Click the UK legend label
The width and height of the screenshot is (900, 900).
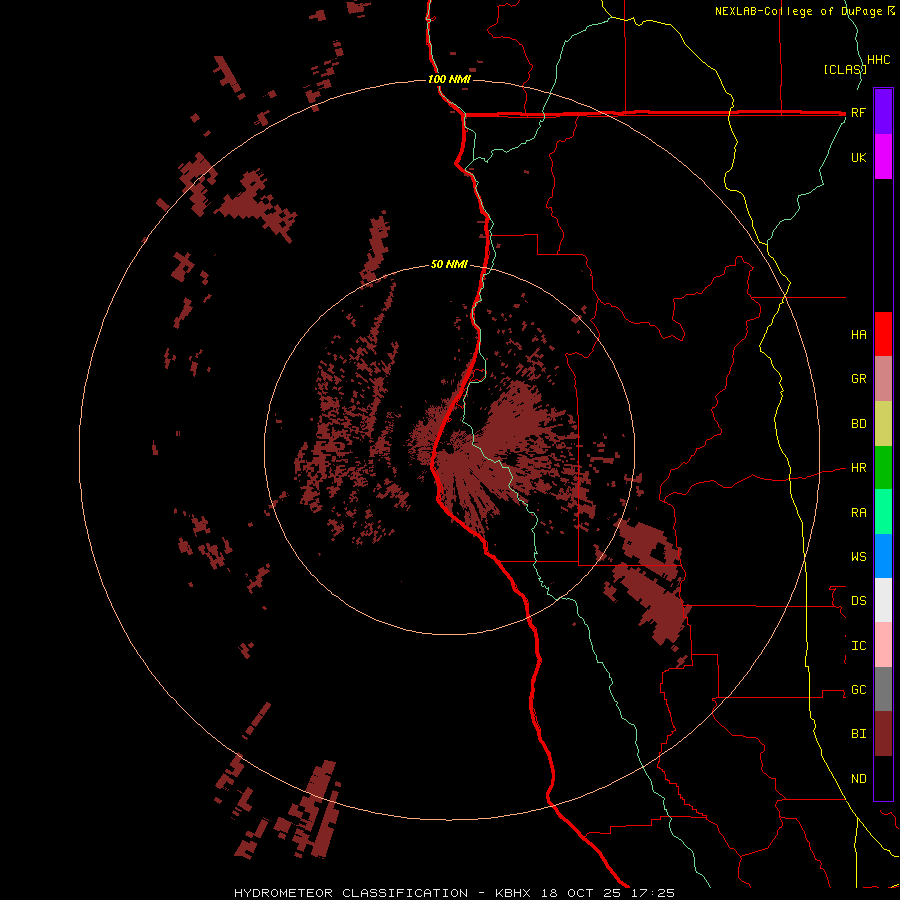click(858, 158)
